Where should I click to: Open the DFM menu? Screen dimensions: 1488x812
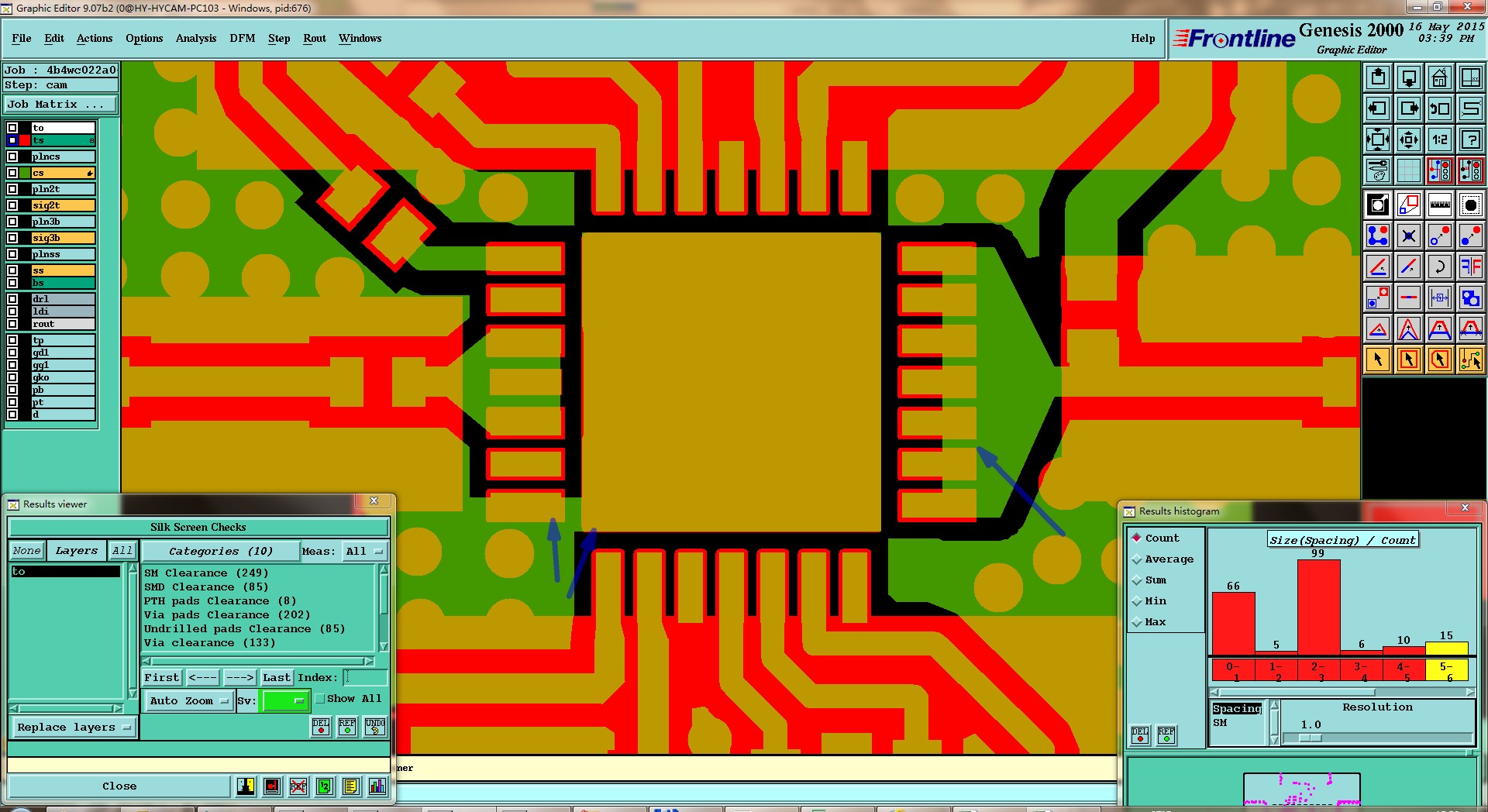tap(243, 38)
